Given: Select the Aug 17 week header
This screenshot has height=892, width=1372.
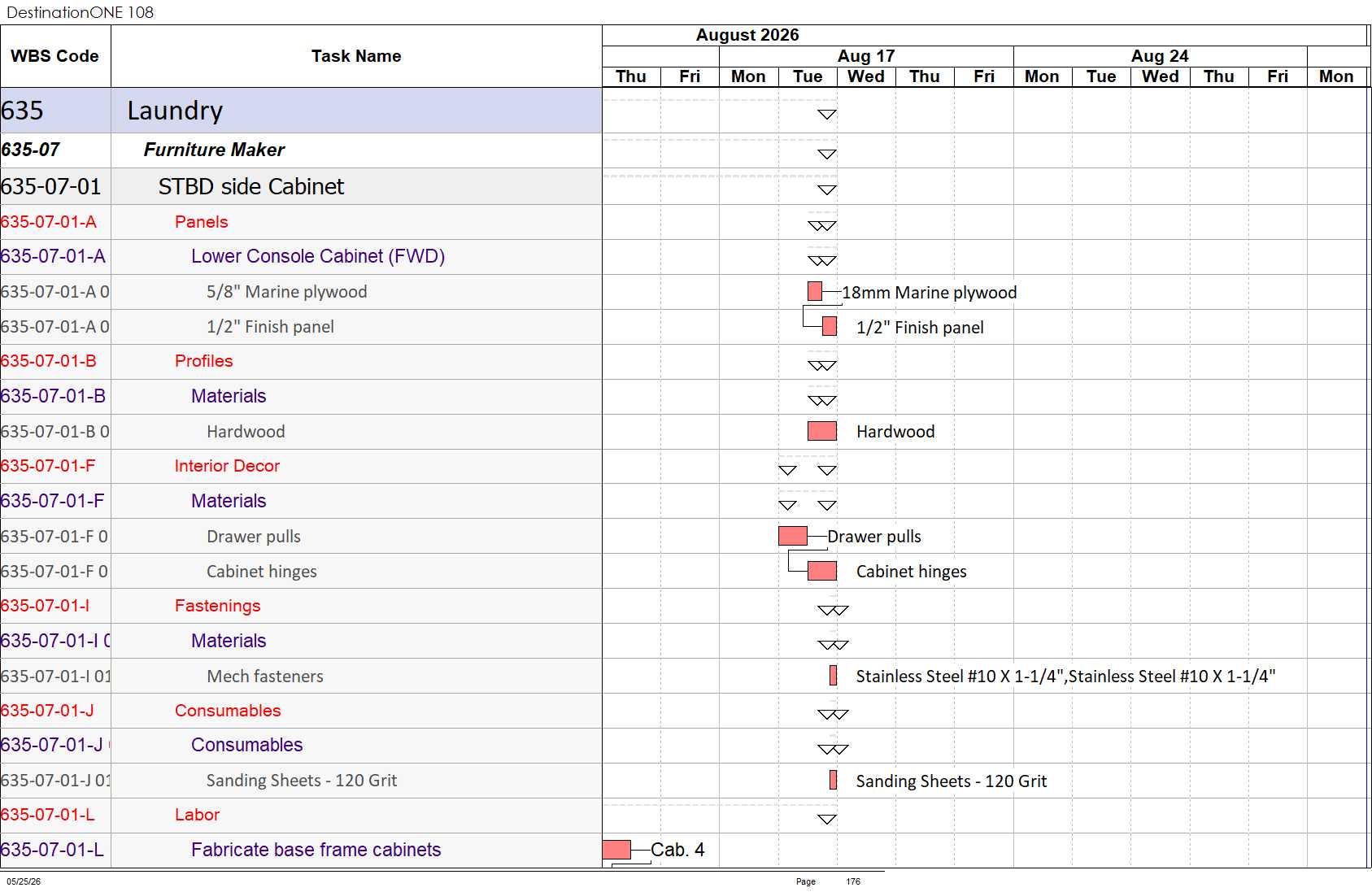Looking at the screenshot, I should pos(866,56).
